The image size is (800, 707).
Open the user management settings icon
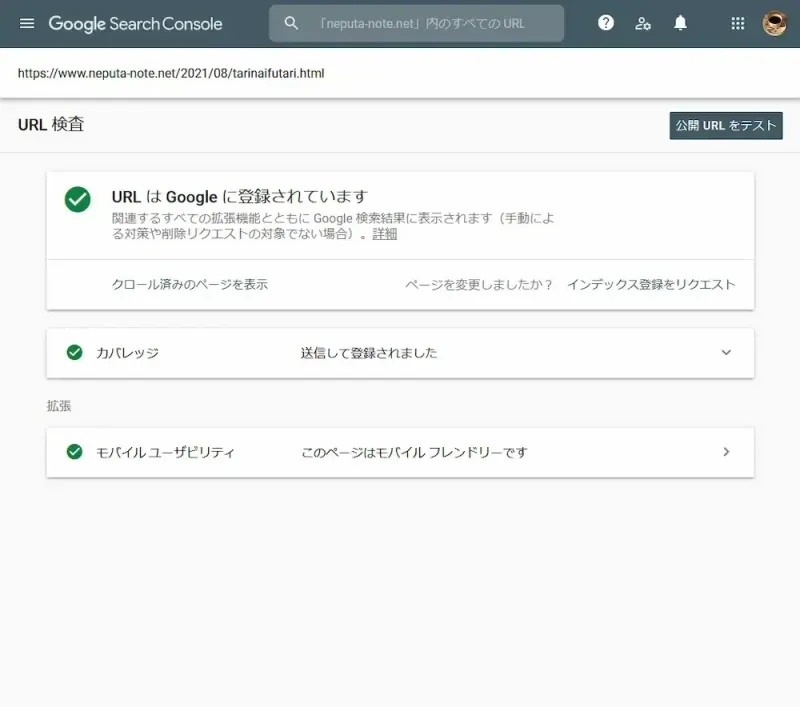pyautogui.click(x=643, y=23)
